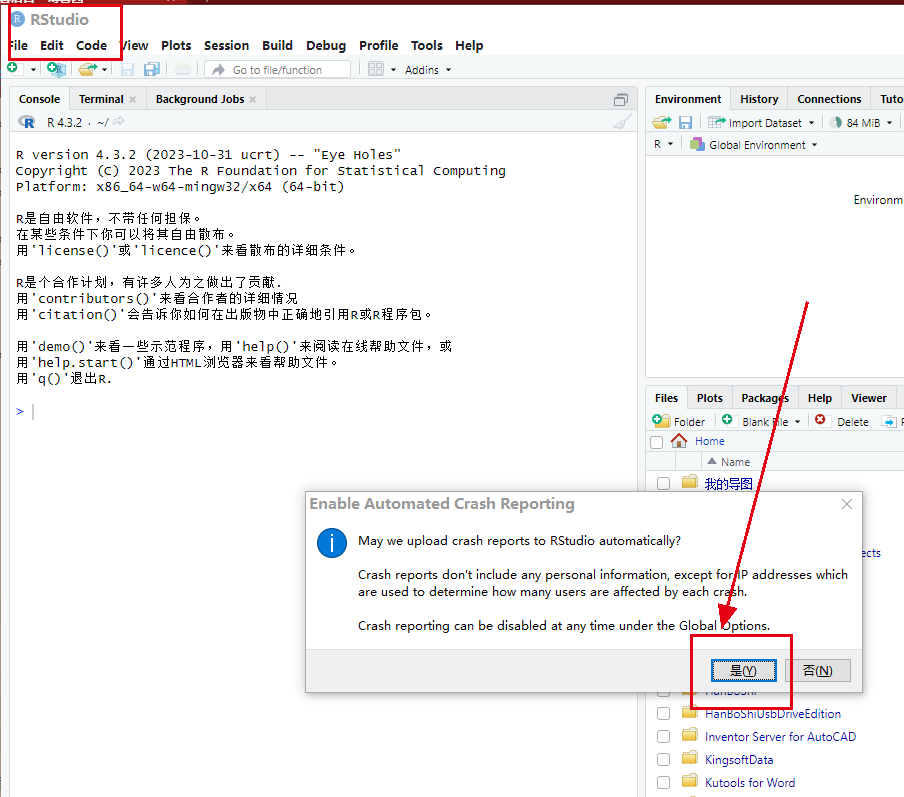Click the Open file folder icon
Viewport: 904px width, 797px height.
point(88,69)
